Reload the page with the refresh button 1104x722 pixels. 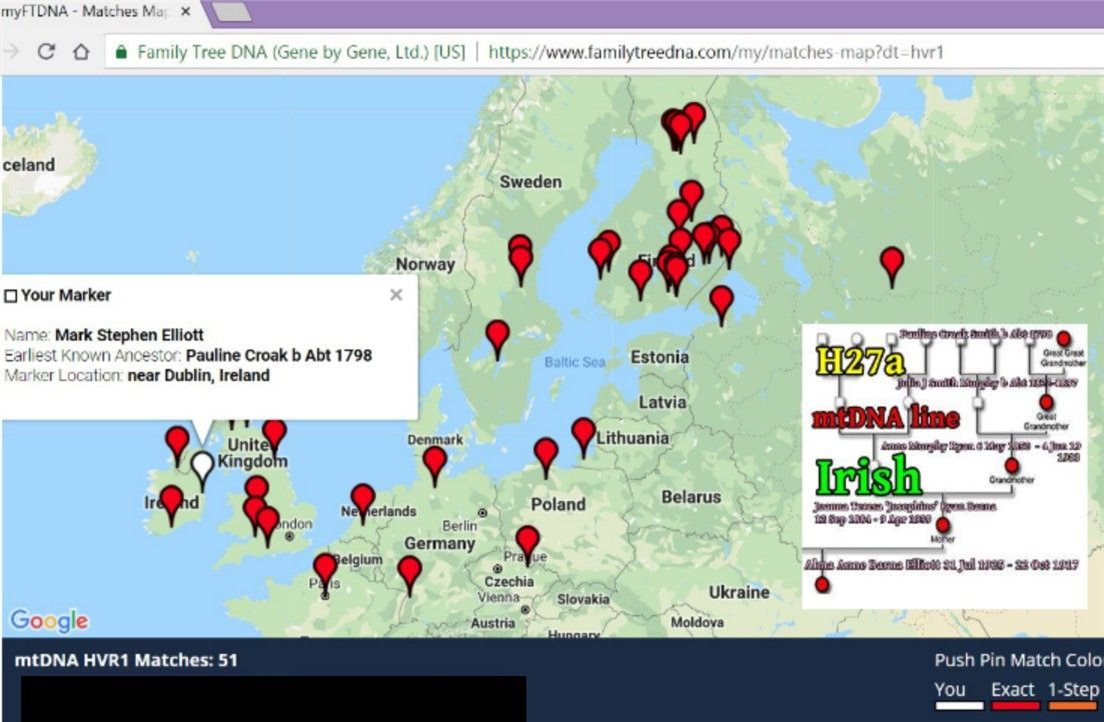click(x=46, y=52)
